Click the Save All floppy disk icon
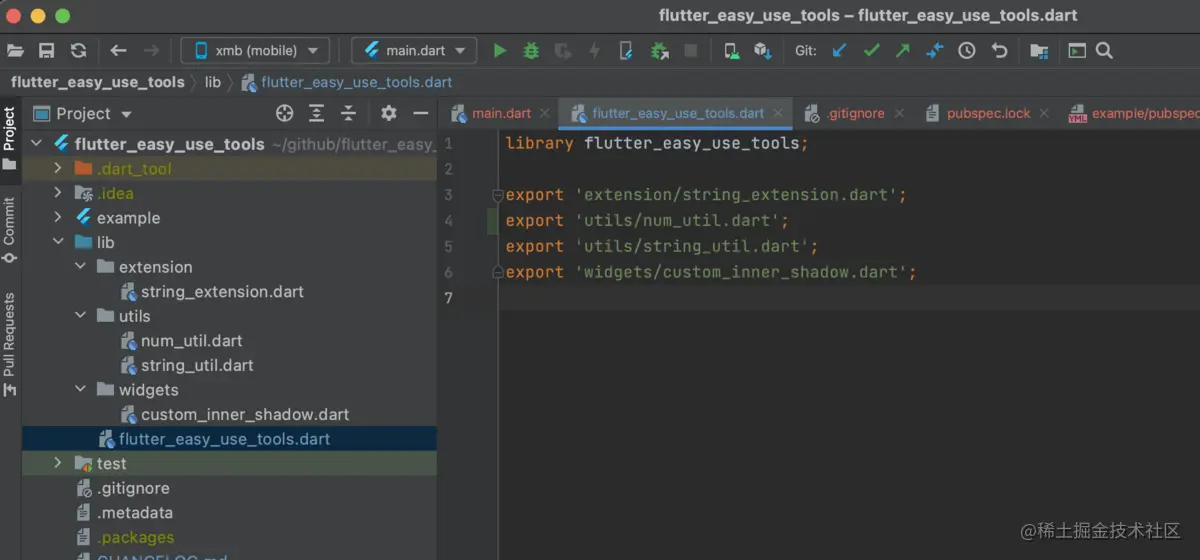The image size is (1200, 560). (46, 50)
